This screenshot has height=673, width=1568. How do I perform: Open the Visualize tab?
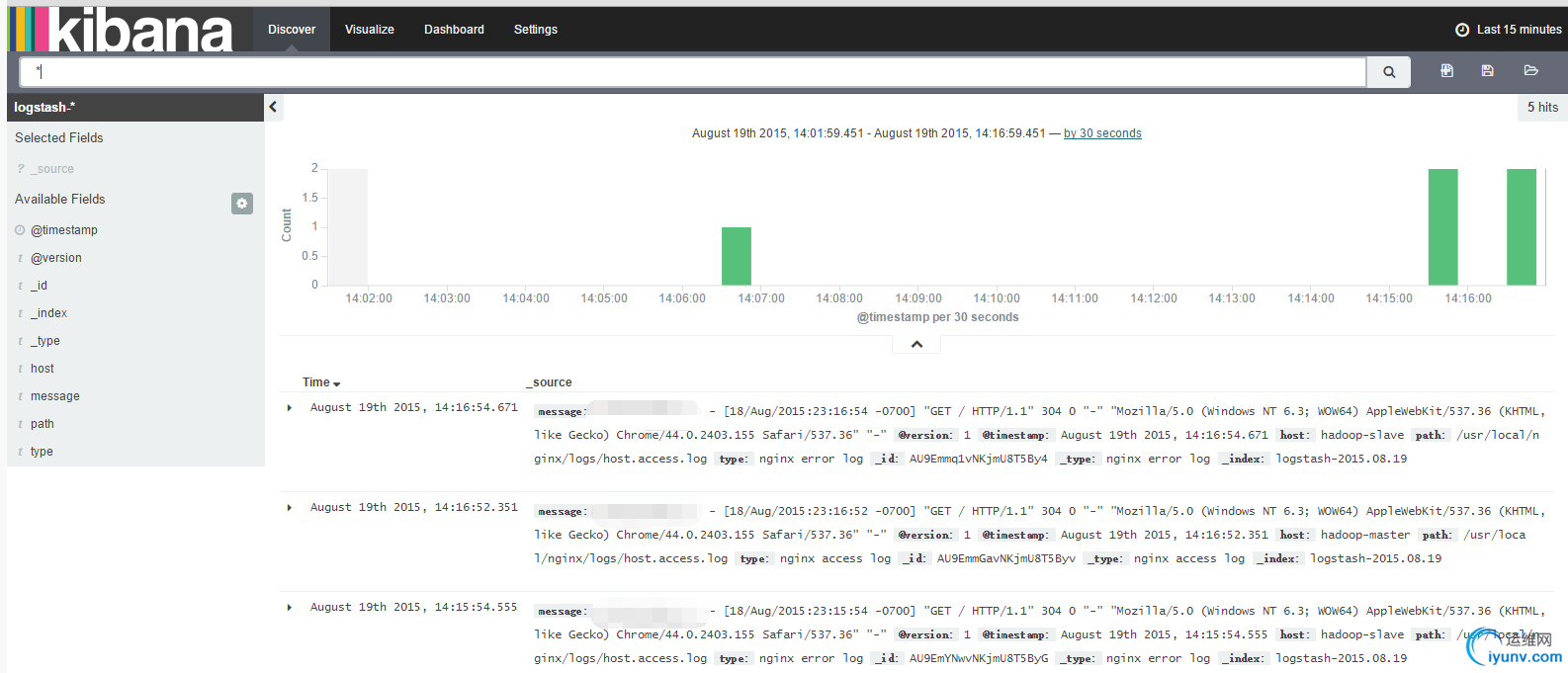370,30
